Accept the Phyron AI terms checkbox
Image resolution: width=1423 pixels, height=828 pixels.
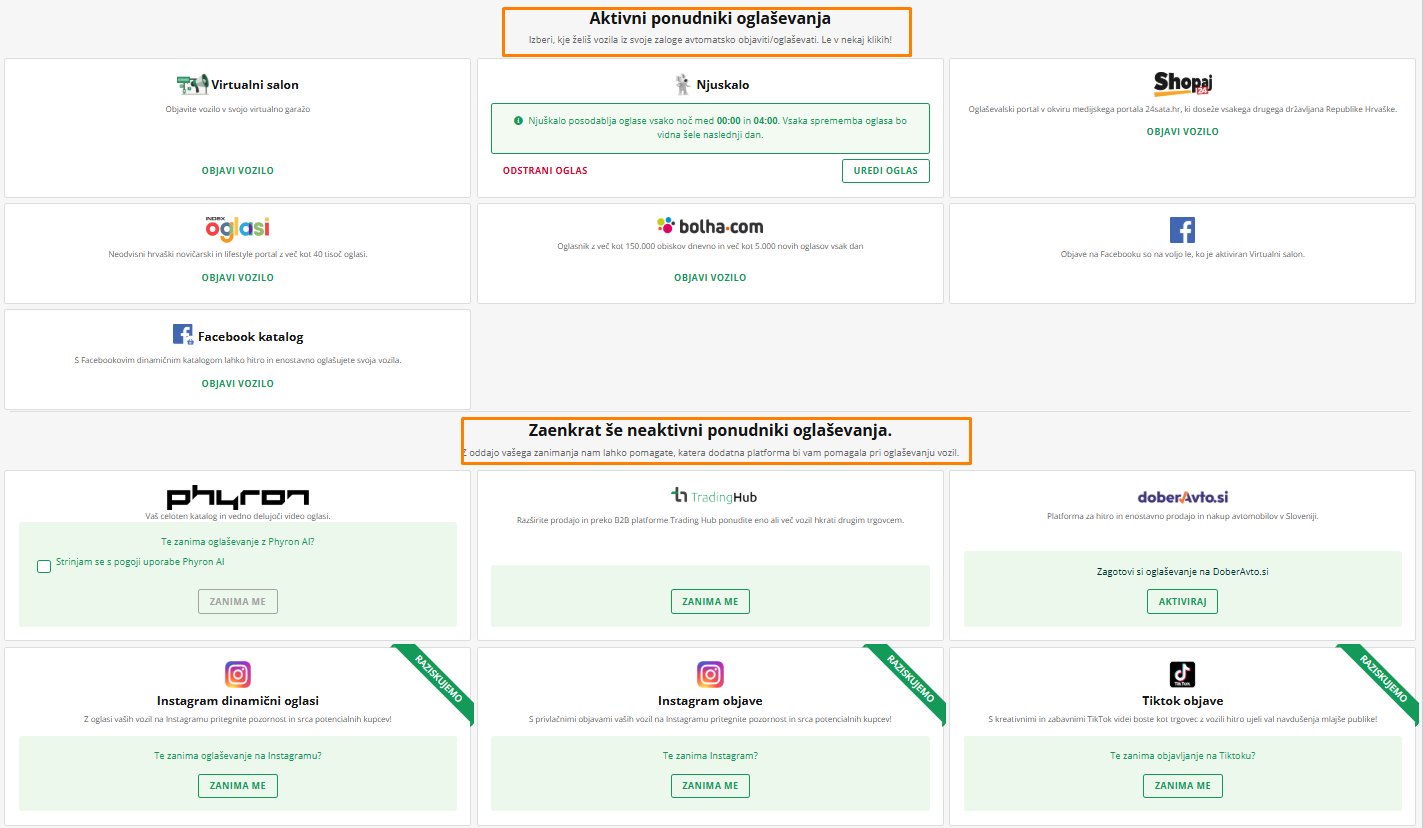(44, 567)
